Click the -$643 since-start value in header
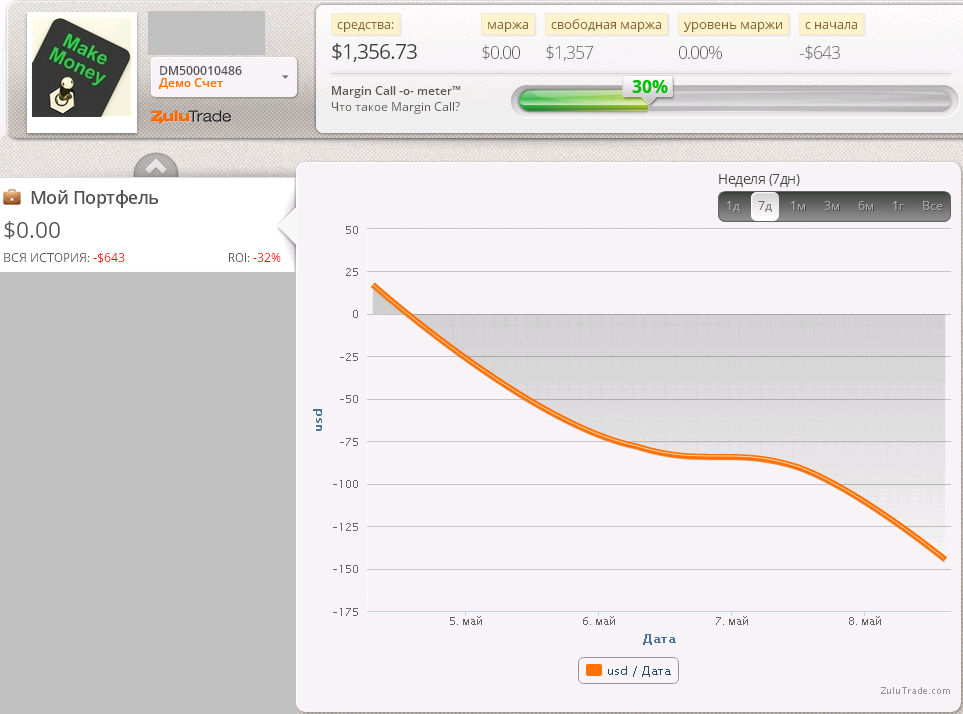Viewport: 963px width, 714px height. click(x=819, y=53)
